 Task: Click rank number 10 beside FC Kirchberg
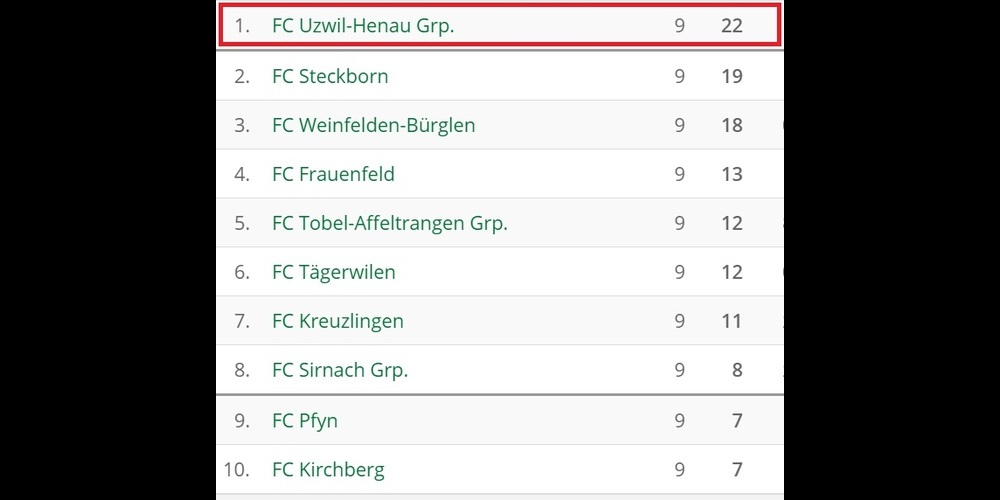[x=236, y=469]
